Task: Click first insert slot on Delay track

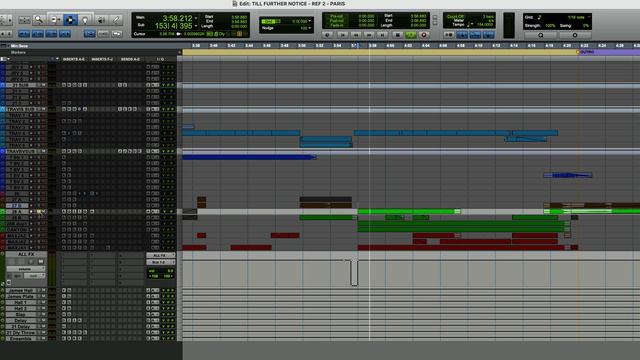Action: coord(64,321)
